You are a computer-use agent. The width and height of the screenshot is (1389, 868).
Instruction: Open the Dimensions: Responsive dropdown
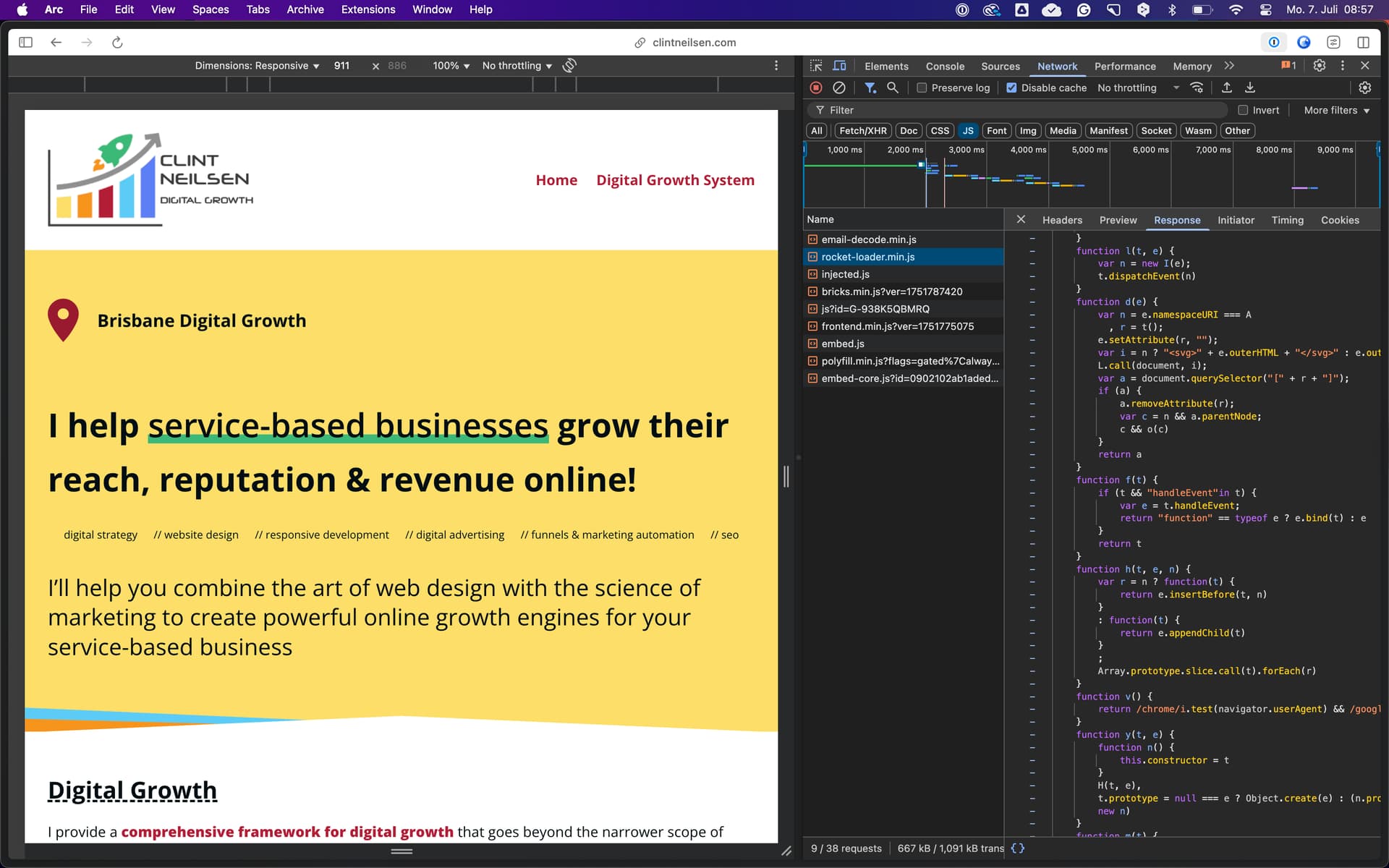[x=257, y=66]
